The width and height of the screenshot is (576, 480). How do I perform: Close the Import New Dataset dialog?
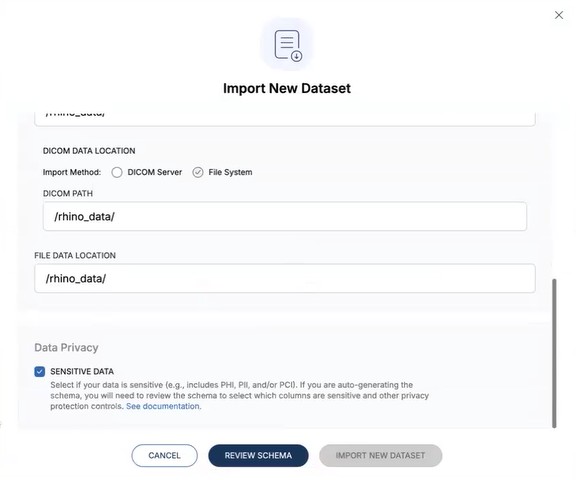click(x=559, y=15)
